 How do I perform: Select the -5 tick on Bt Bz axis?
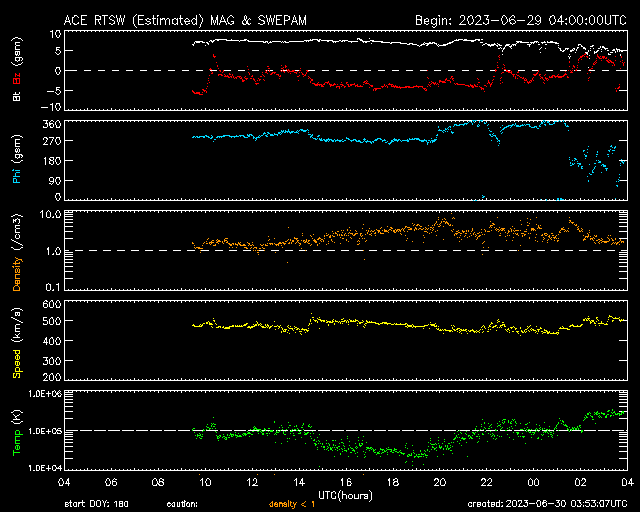point(54,90)
